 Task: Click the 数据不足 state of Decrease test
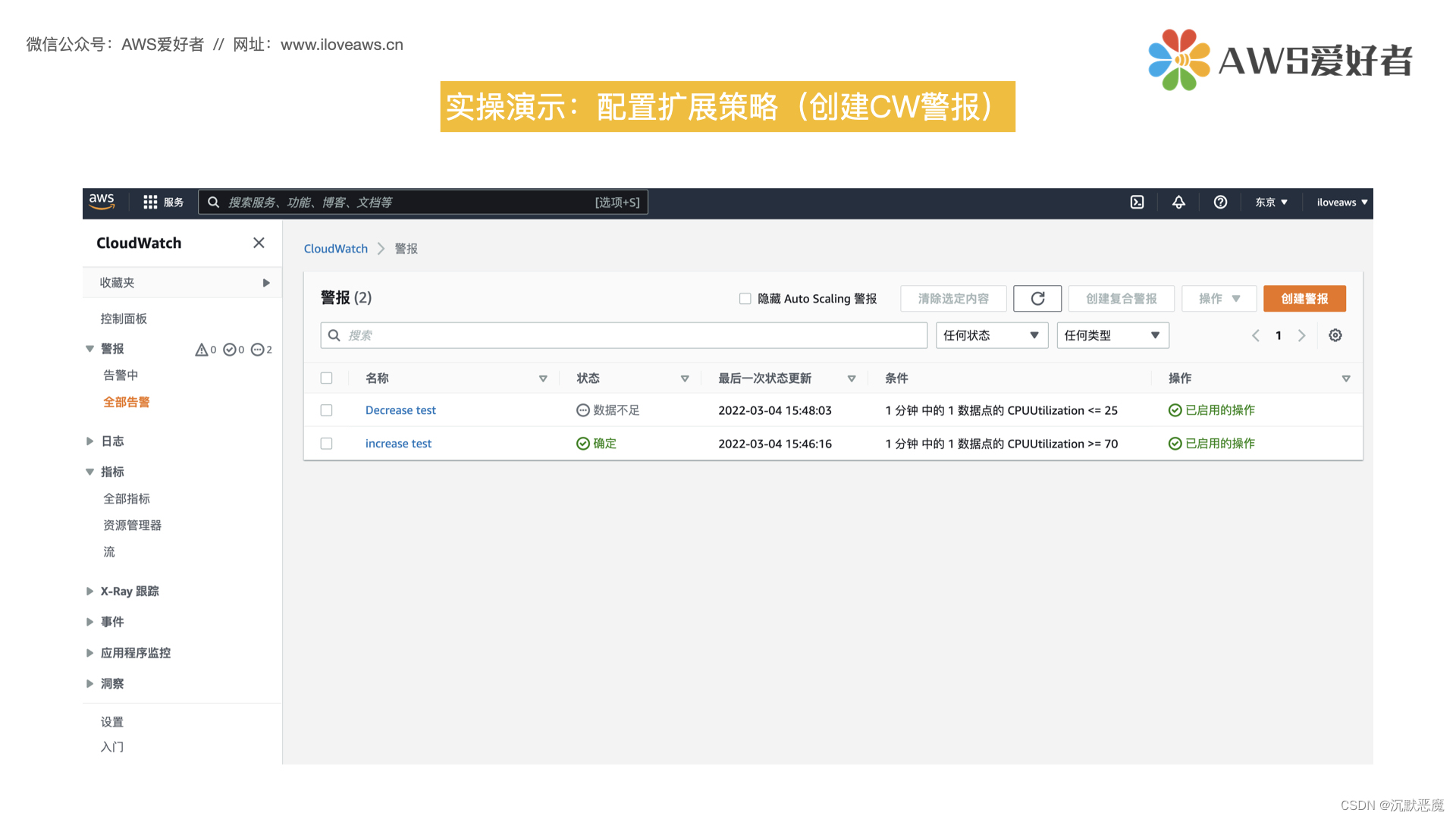tap(608, 410)
